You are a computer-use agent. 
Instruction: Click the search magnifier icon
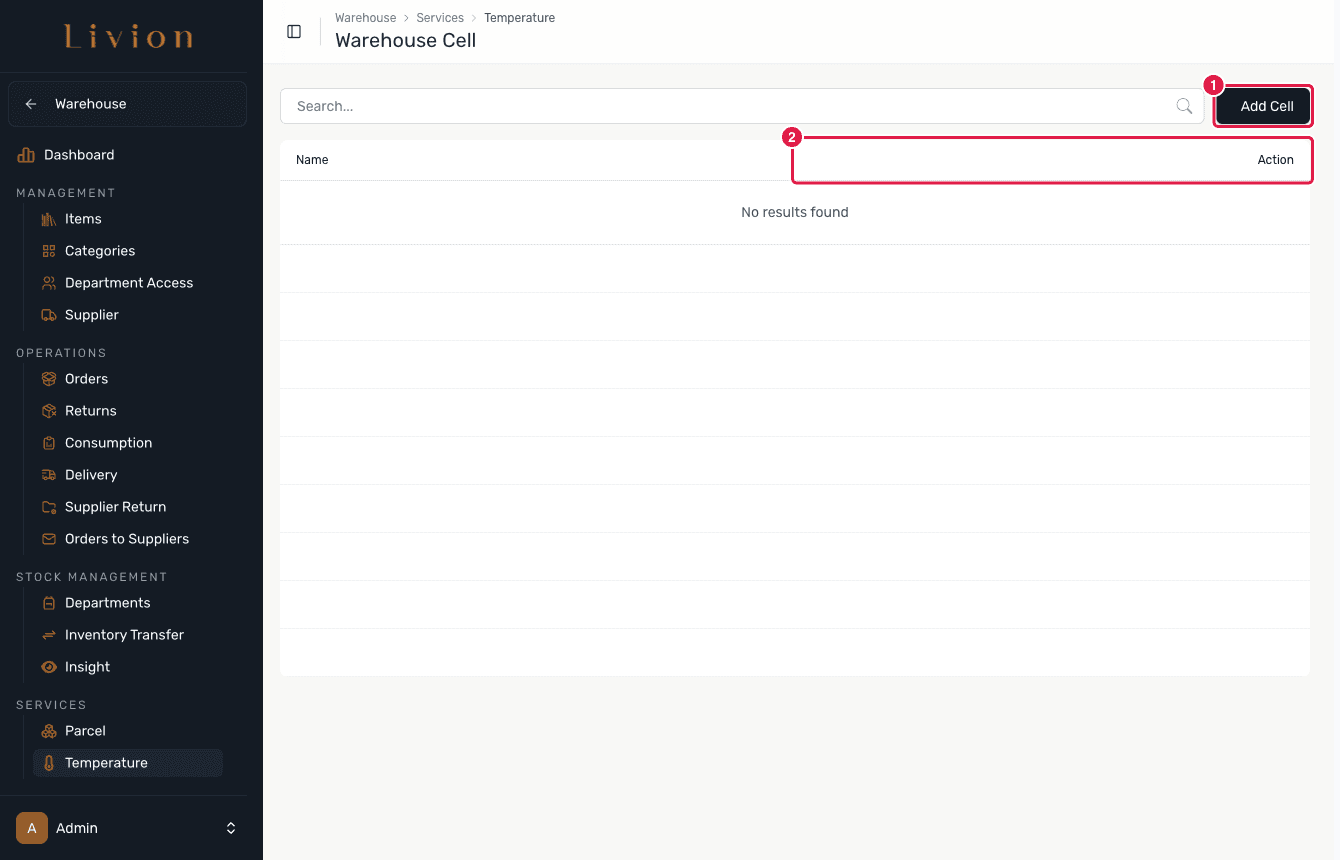point(1184,106)
